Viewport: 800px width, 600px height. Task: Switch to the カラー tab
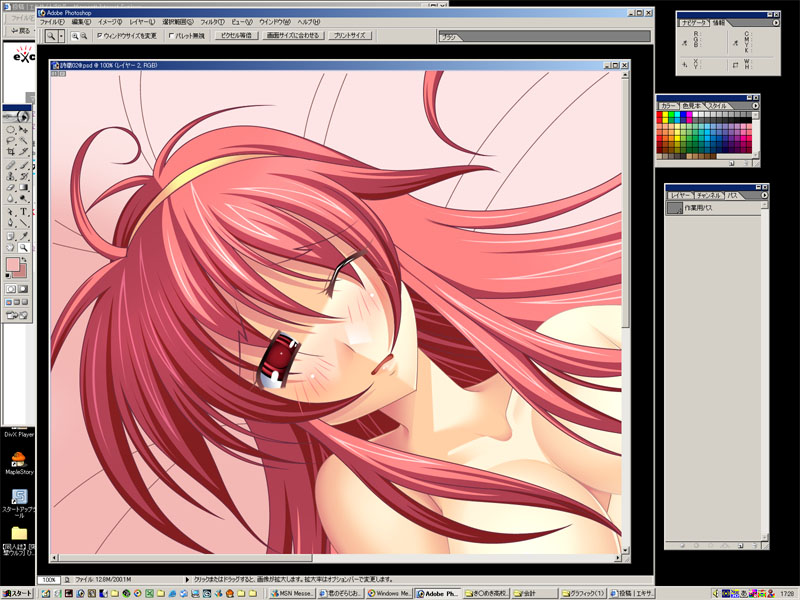pos(668,106)
